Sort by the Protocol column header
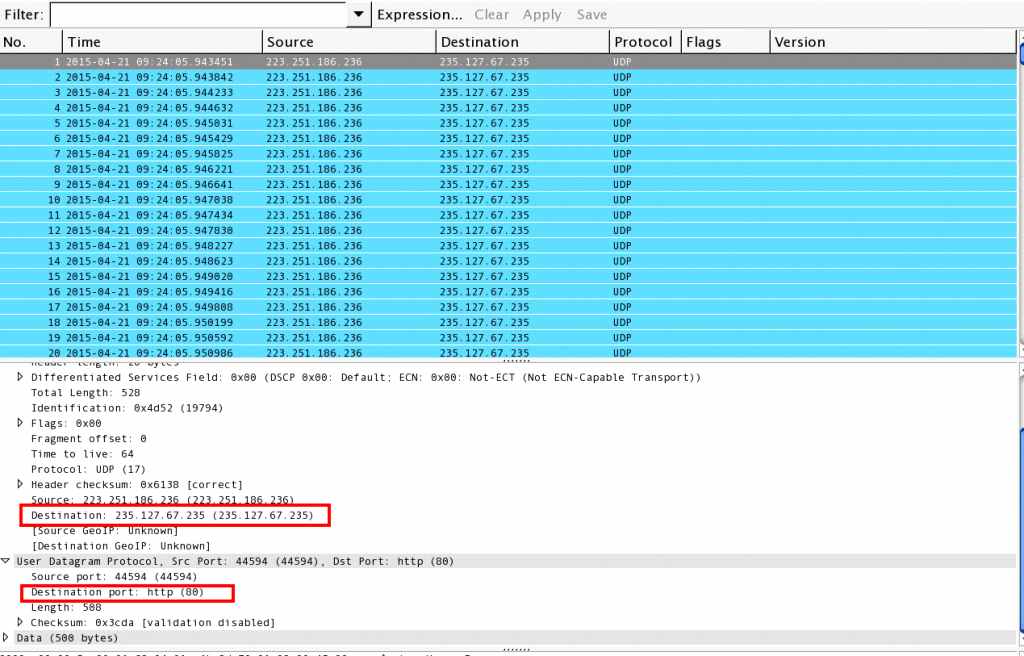The height and width of the screenshot is (656, 1024). [x=645, y=42]
